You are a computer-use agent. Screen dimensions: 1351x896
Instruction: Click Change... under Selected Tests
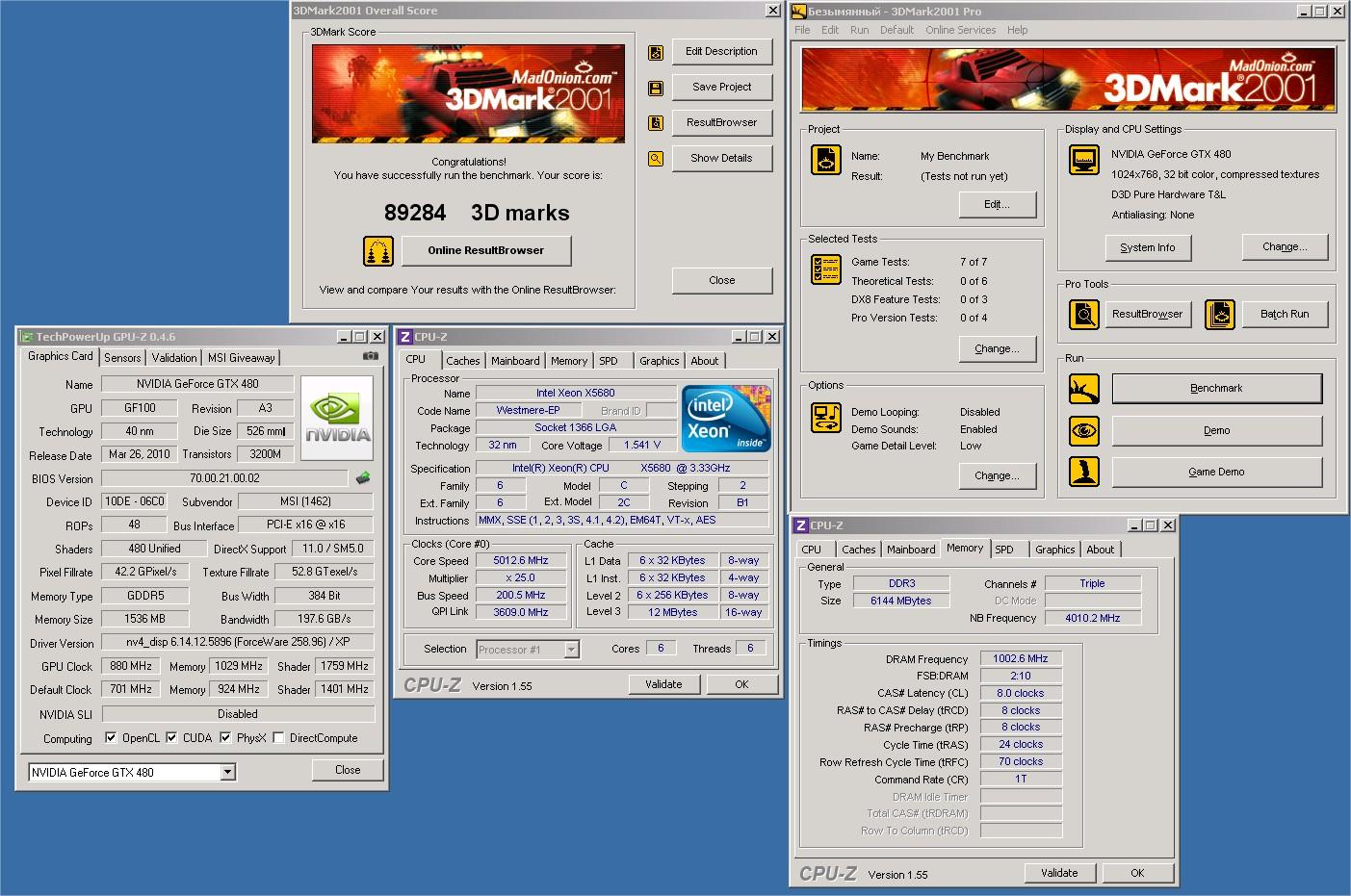point(998,348)
